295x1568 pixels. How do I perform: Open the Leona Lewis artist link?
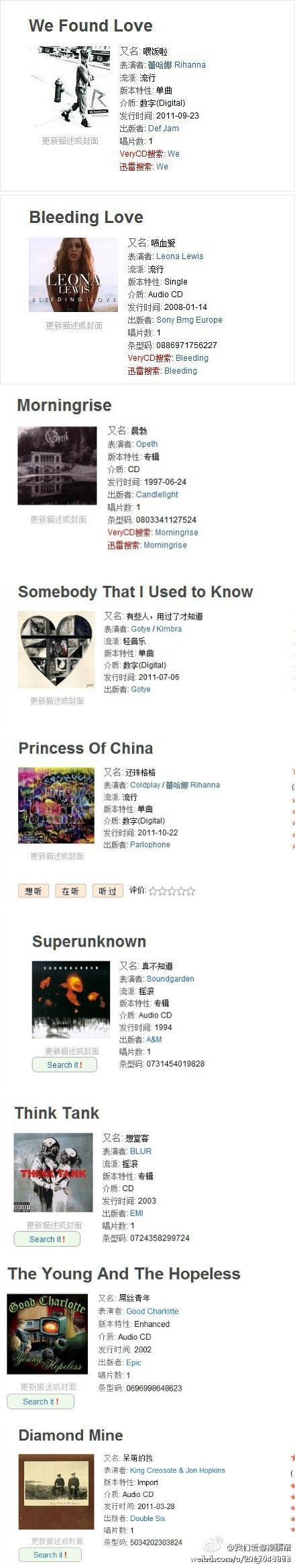[x=180, y=256]
